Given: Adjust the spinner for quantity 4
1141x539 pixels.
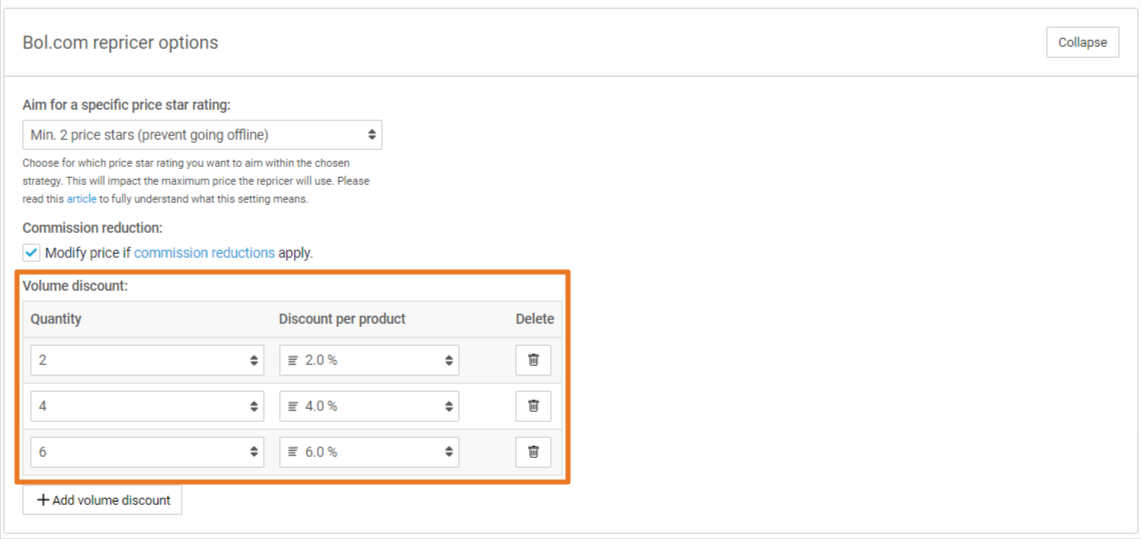Looking at the screenshot, I should pos(254,406).
